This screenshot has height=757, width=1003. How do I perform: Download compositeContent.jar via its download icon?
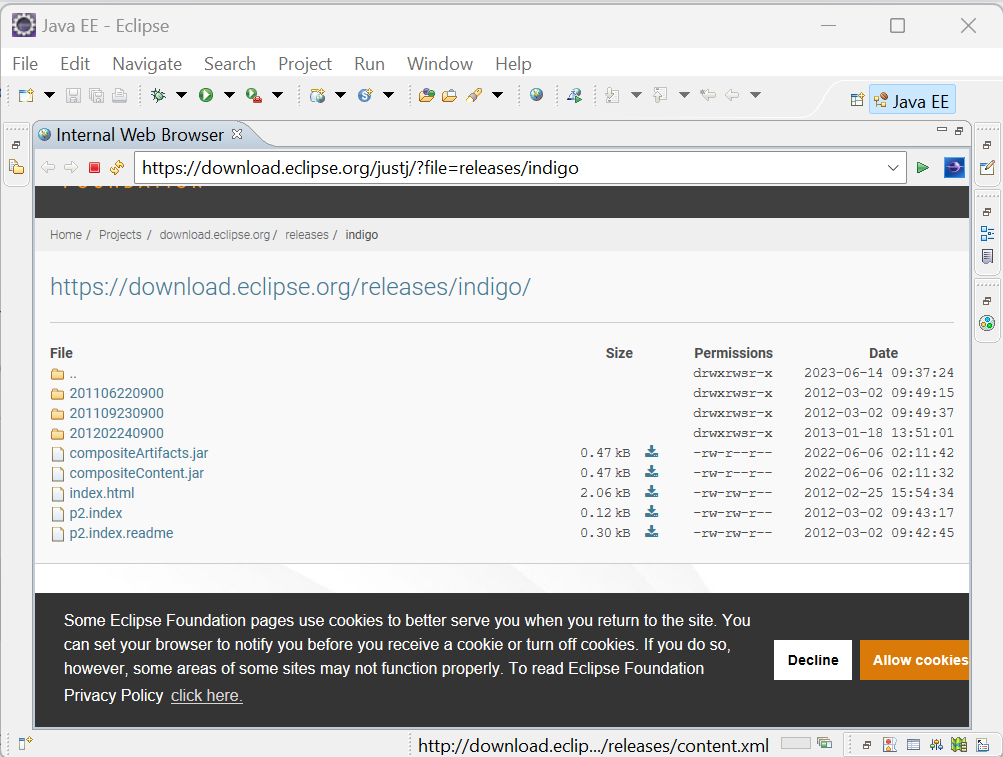pos(651,472)
